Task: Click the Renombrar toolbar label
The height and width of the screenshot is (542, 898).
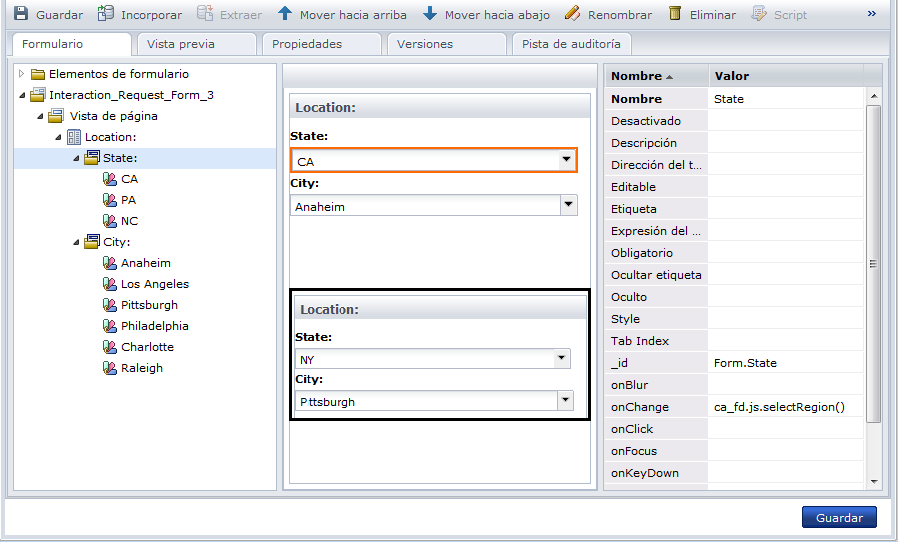Action: (x=620, y=15)
